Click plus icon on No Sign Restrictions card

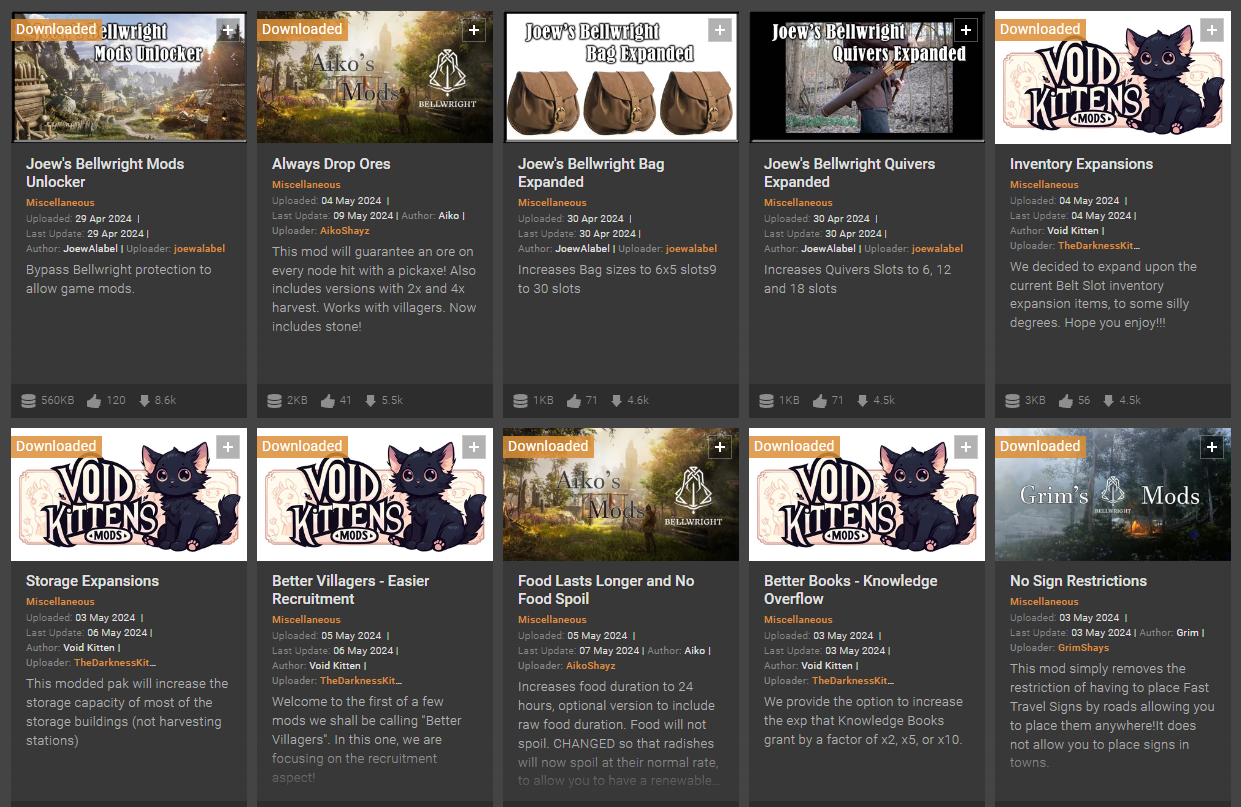pyautogui.click(x=1212, y=448)
